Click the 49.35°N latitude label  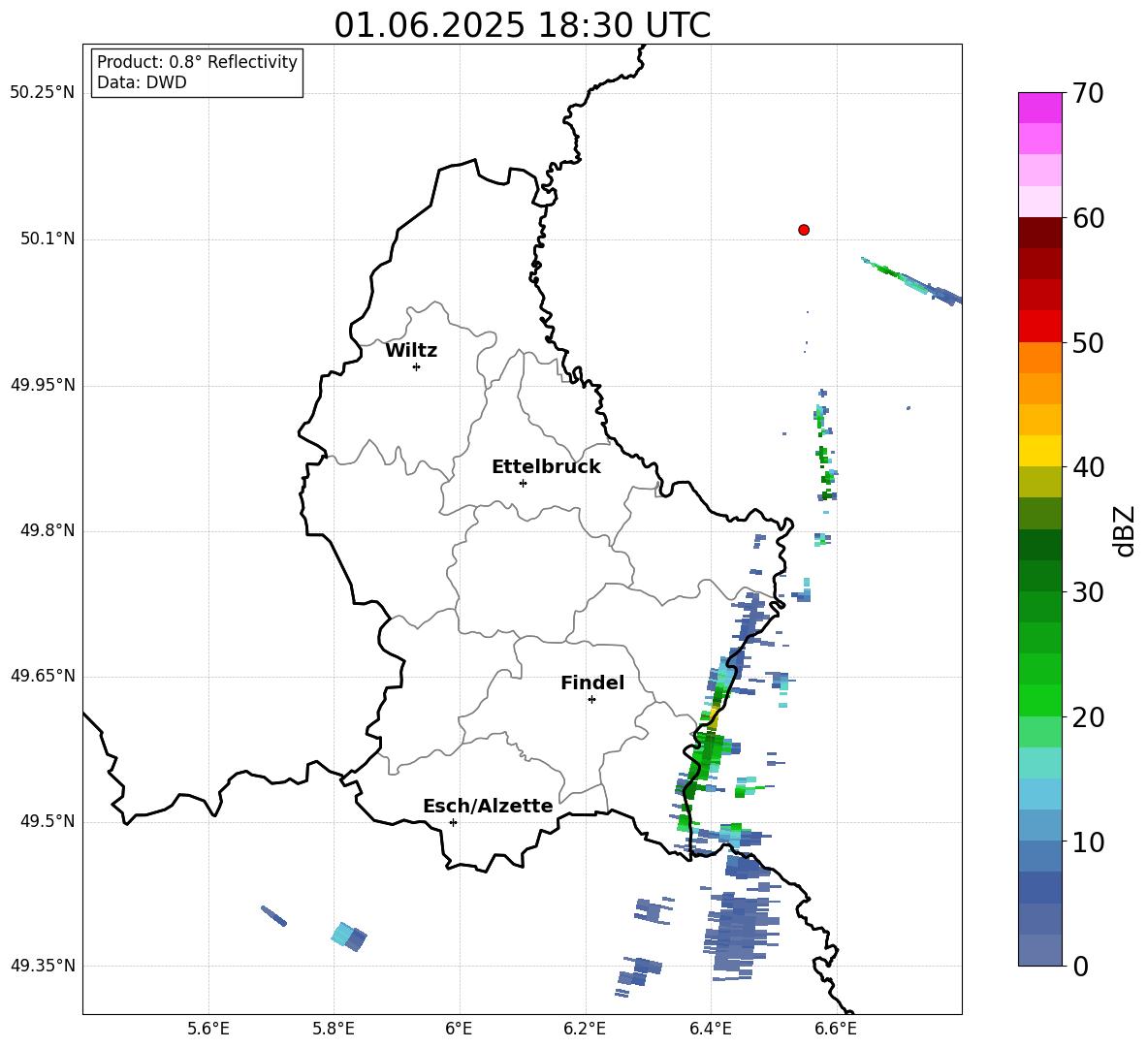tap(43, 966)
